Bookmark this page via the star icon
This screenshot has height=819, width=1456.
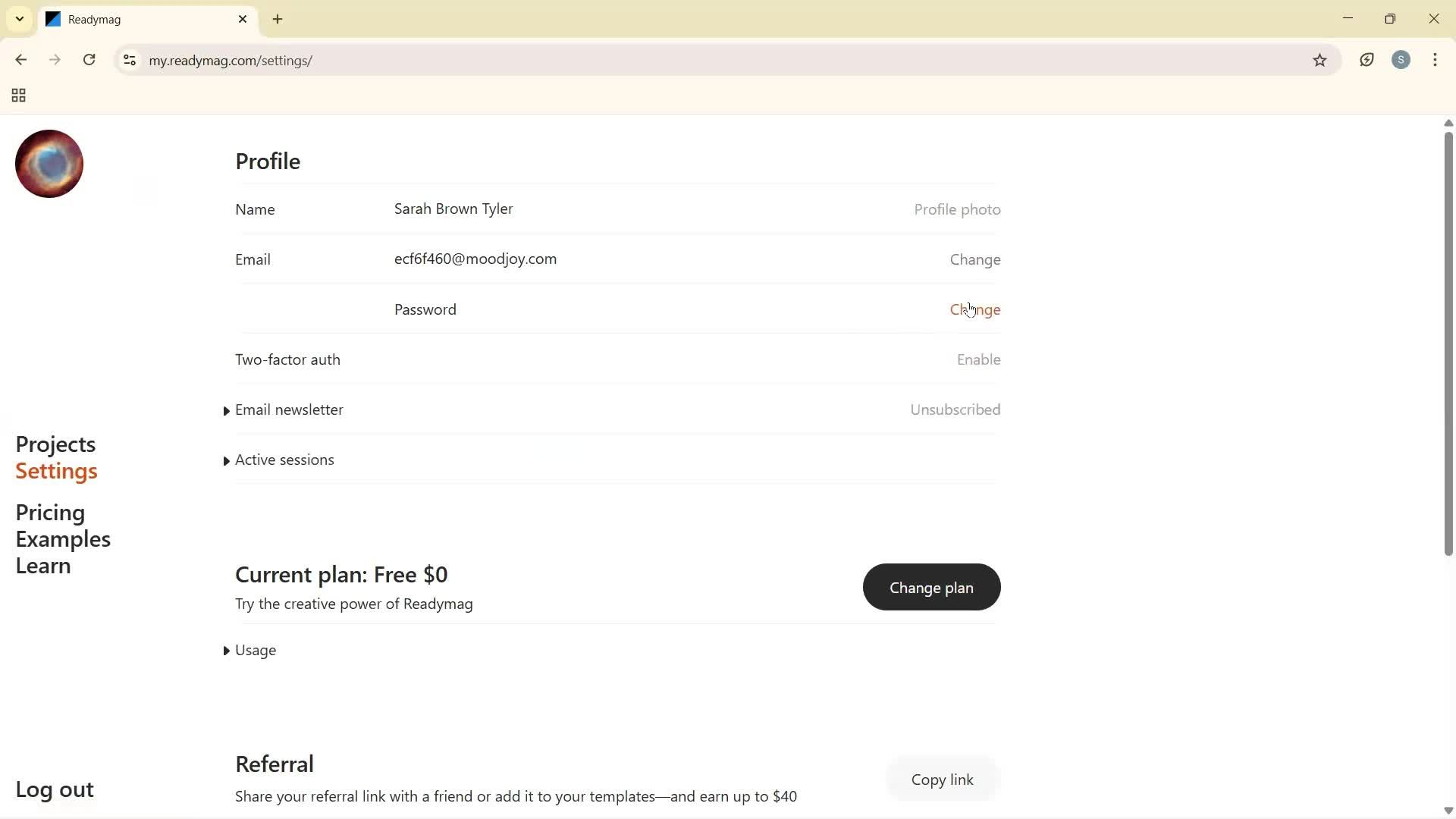pyautogui.click(x=1320, y=60)
